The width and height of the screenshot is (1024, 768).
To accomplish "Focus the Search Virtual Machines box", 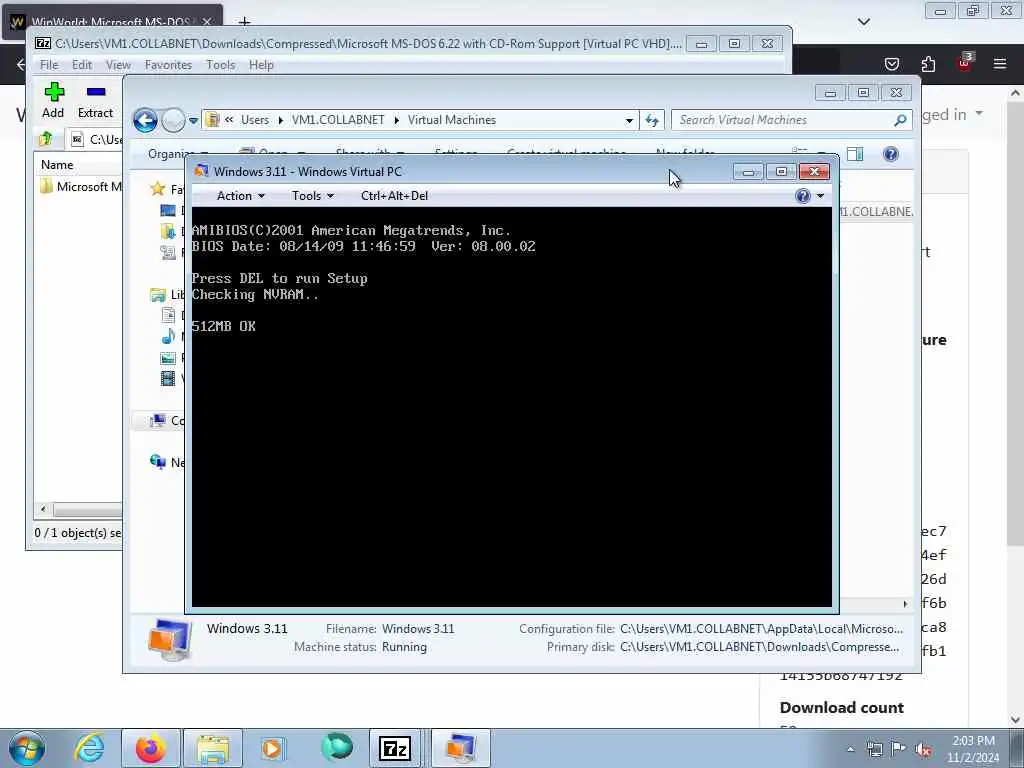I will tap(782, 120).
